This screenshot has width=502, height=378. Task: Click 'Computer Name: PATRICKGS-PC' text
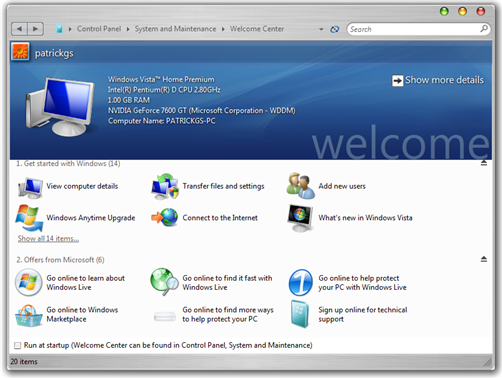(162, 121)
